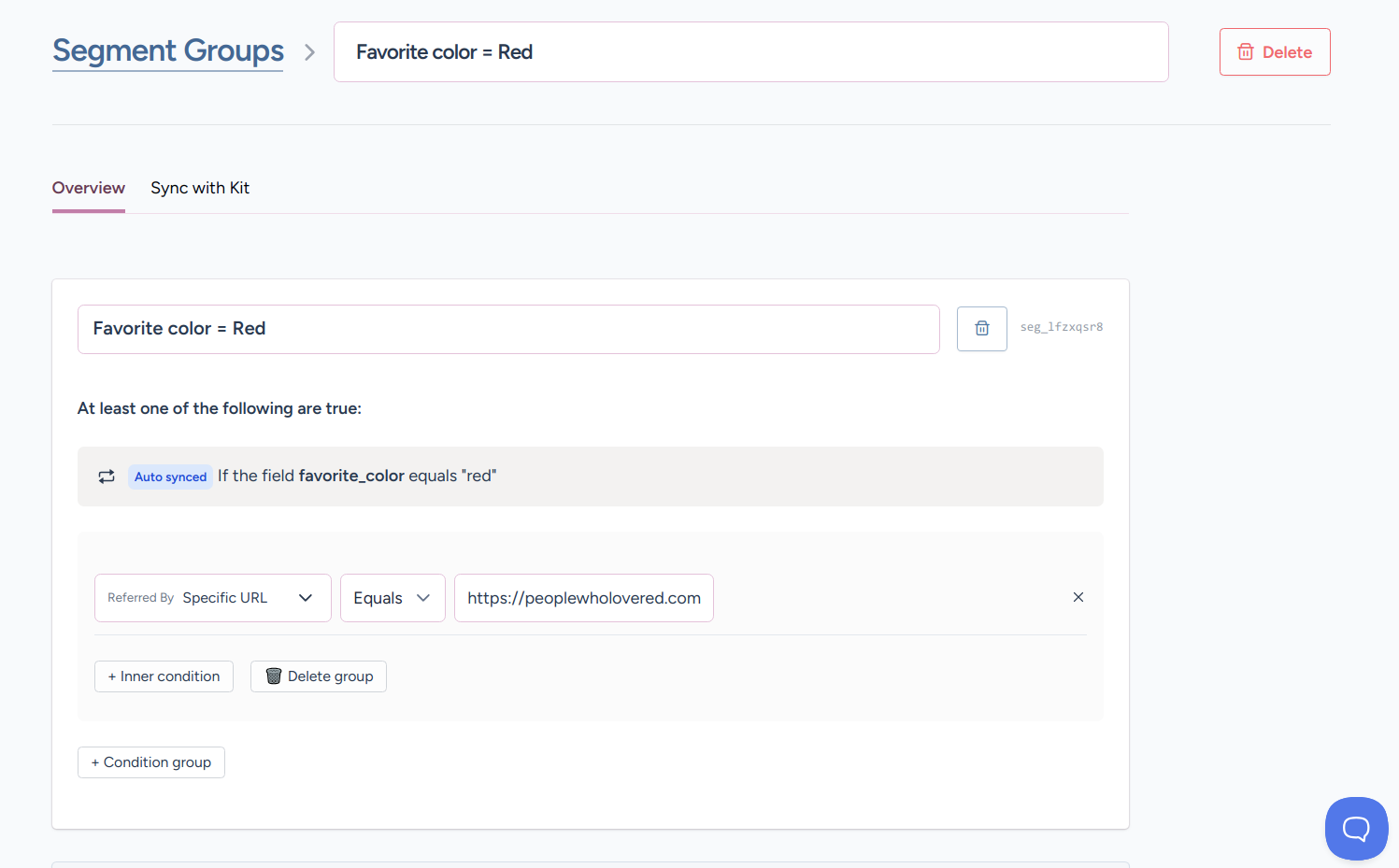Click the trash icon beside segment name
Screen dimensions: 1399x868
click(981, 329)
